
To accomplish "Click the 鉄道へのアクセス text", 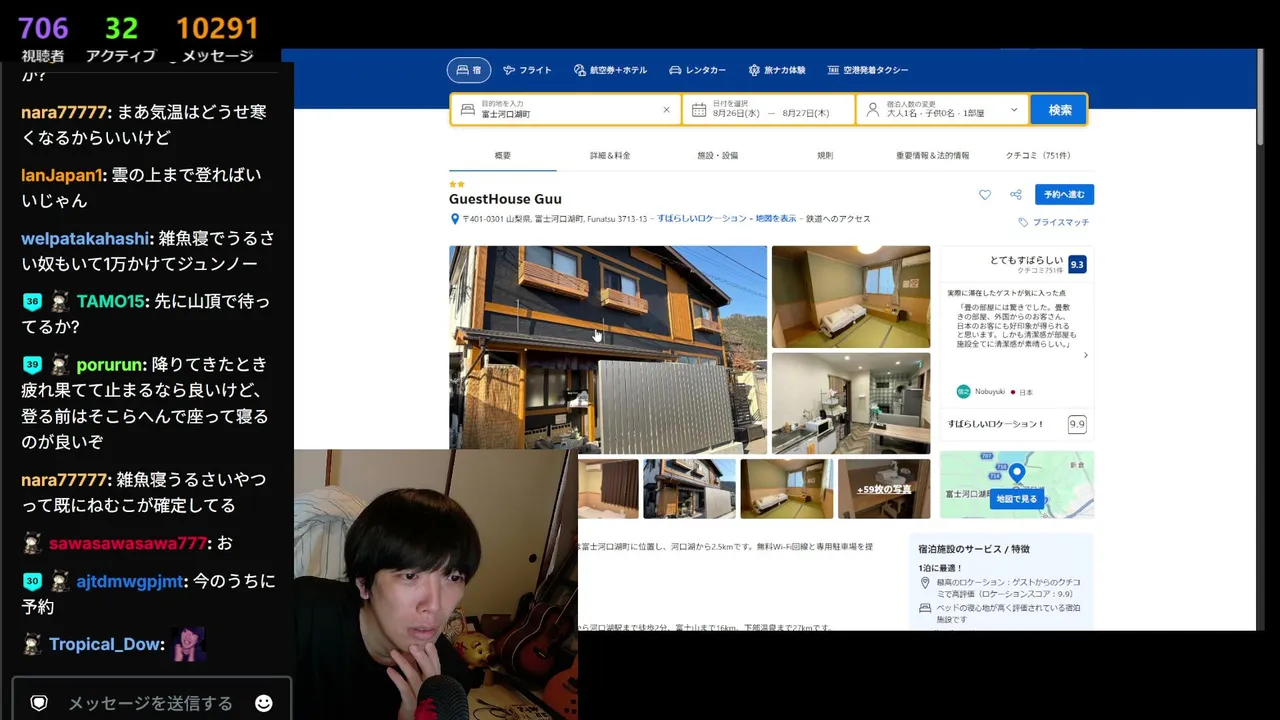I will 838,218.
